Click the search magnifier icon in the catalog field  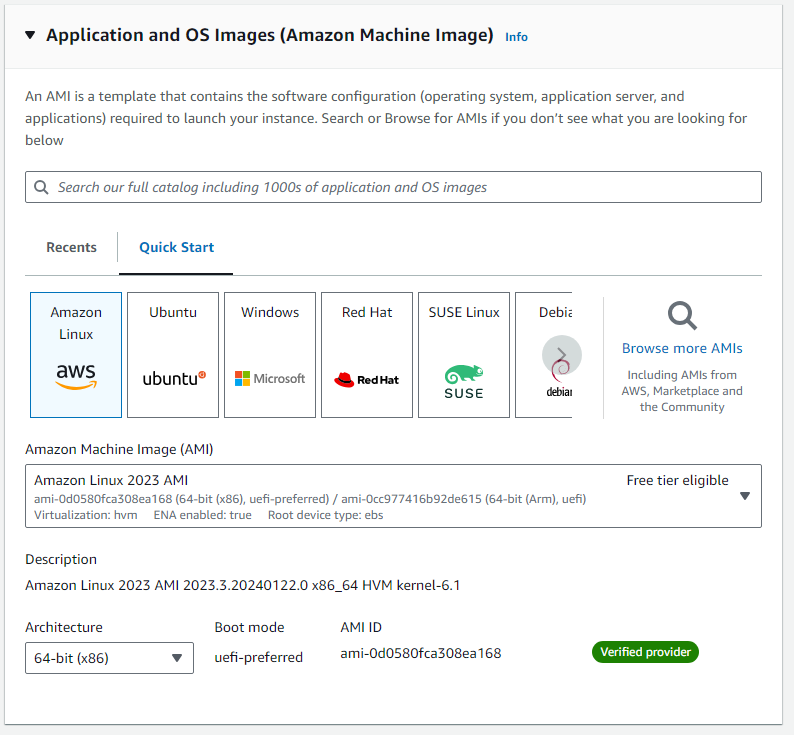click(x=41, y=187)
